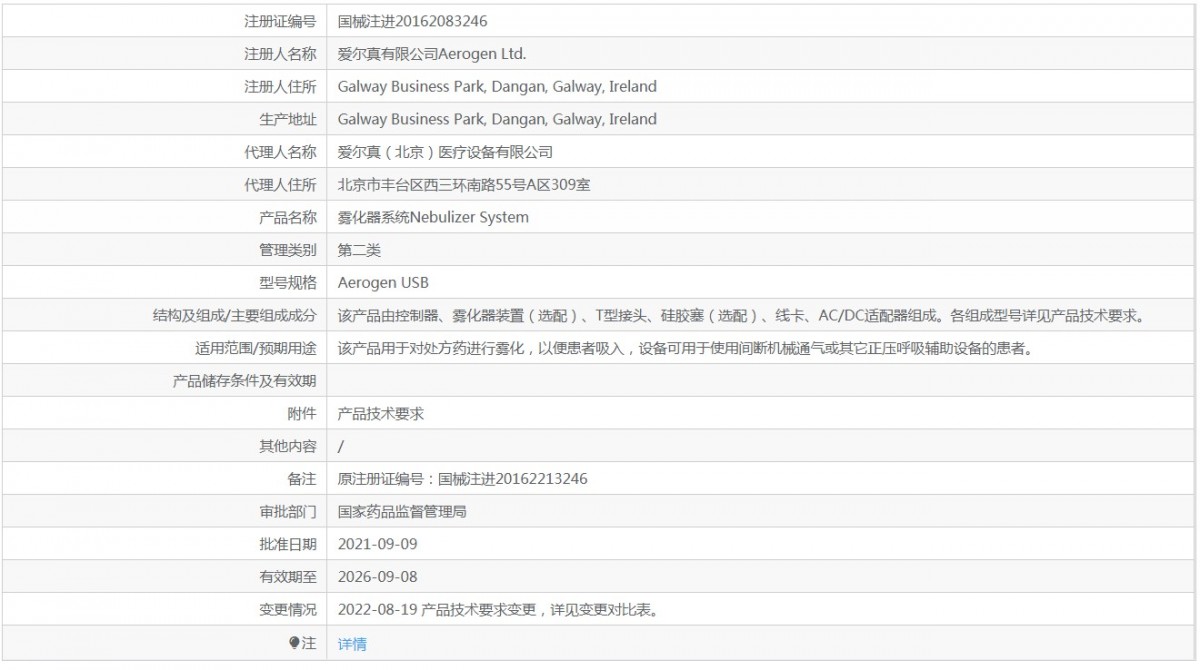The width and height of the screenshot is (1200, 670).
Task: Click the registration number 国械注进20162083246
Action: pos(413,21)
